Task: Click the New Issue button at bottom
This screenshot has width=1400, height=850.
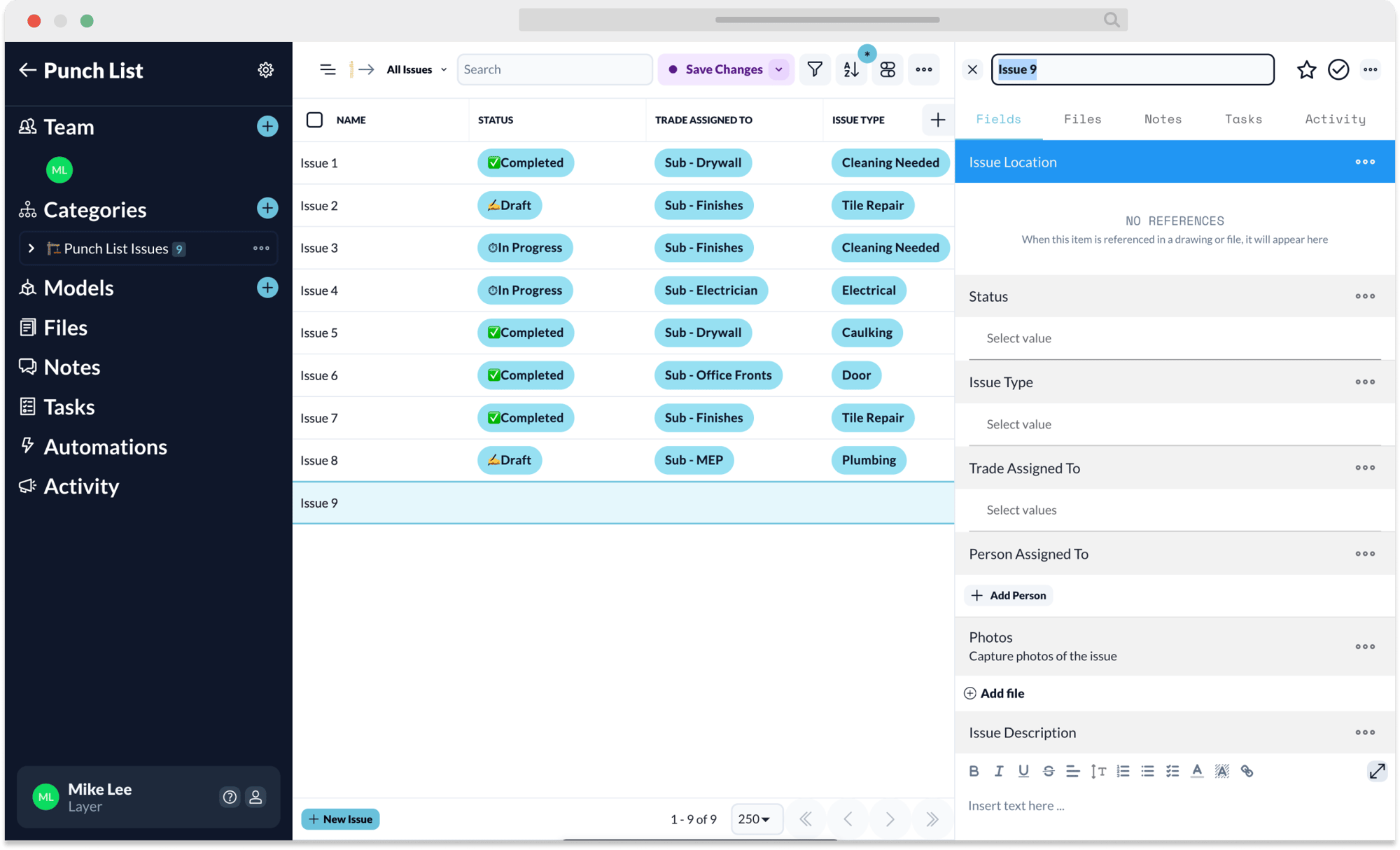Action: tap(340, 819)
